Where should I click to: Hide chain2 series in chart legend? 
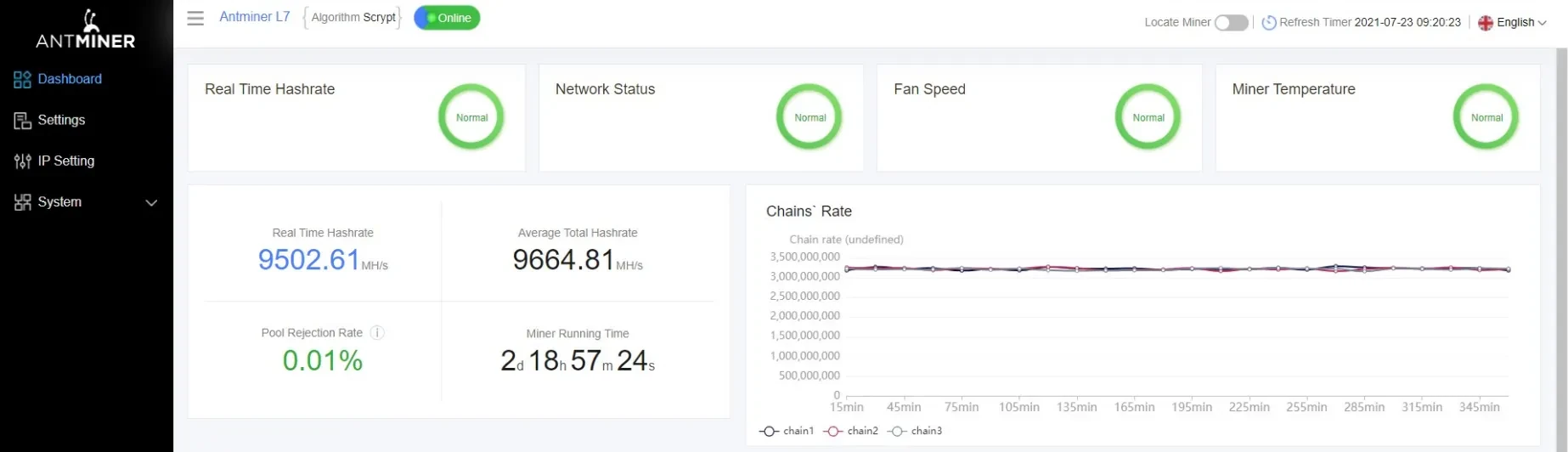[851, 431]
